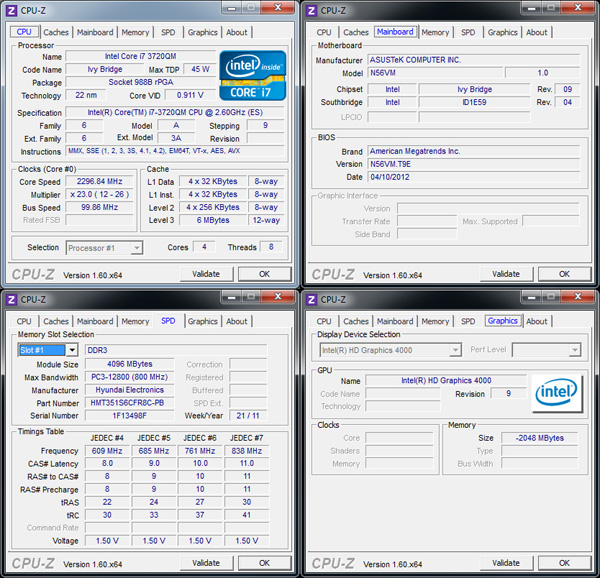Click the motherboard Model field N56VM

point(435,73)
